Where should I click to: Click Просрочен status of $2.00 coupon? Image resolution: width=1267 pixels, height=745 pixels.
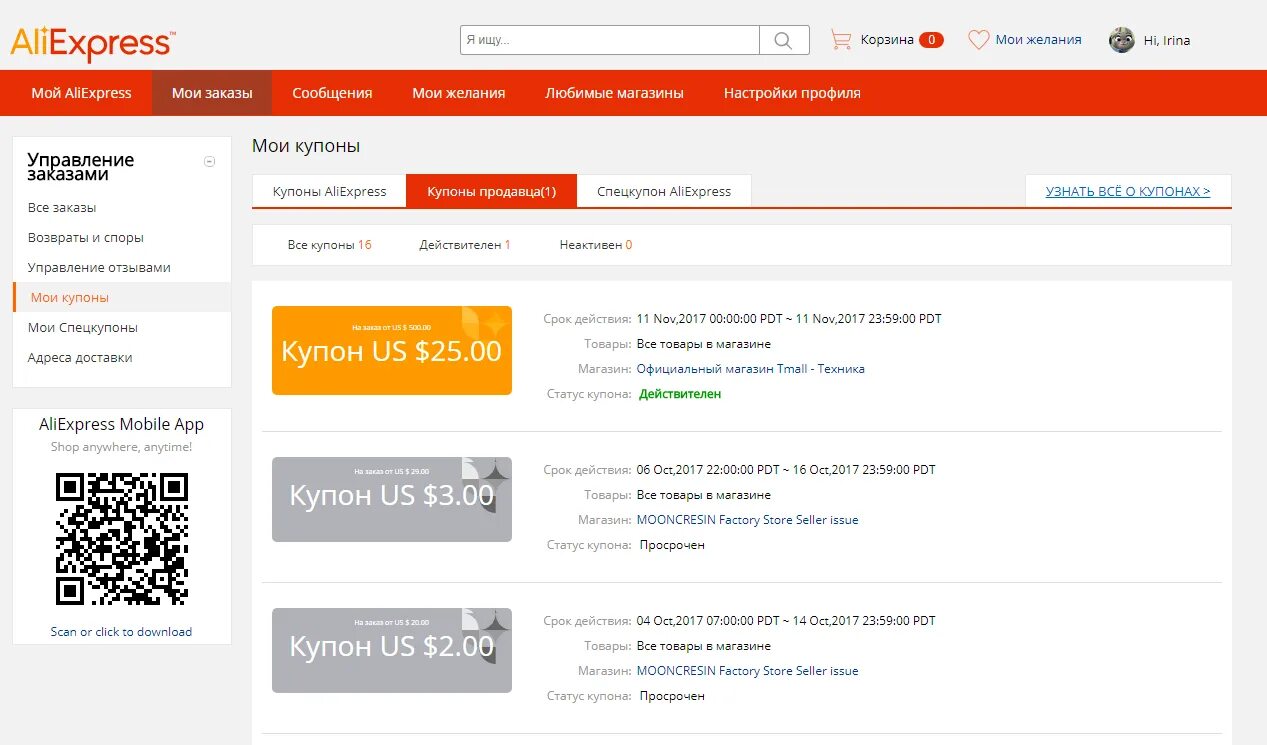672,696
